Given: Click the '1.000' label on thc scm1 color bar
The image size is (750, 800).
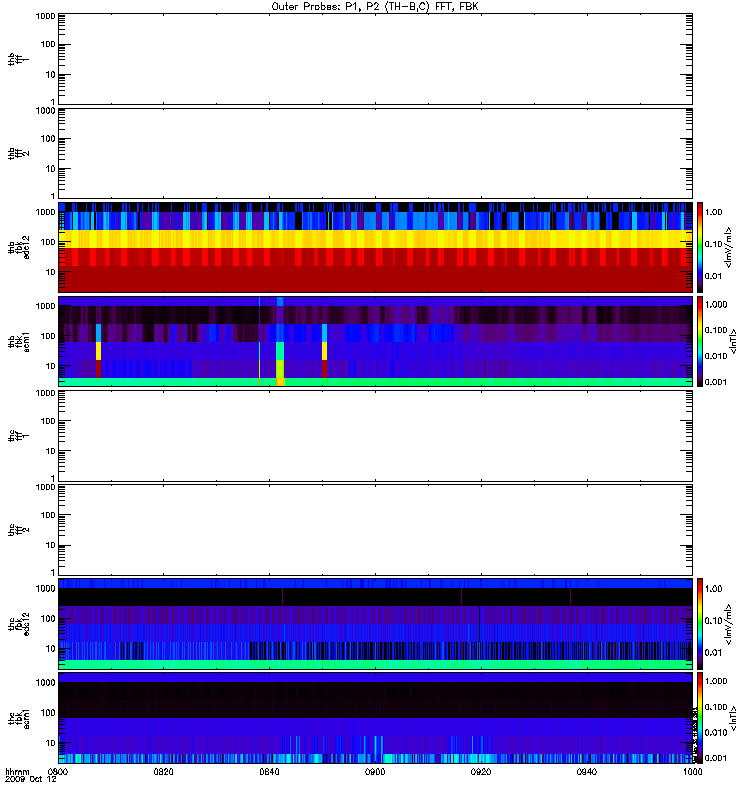Looking at the screenshot, I should (716, 681).
